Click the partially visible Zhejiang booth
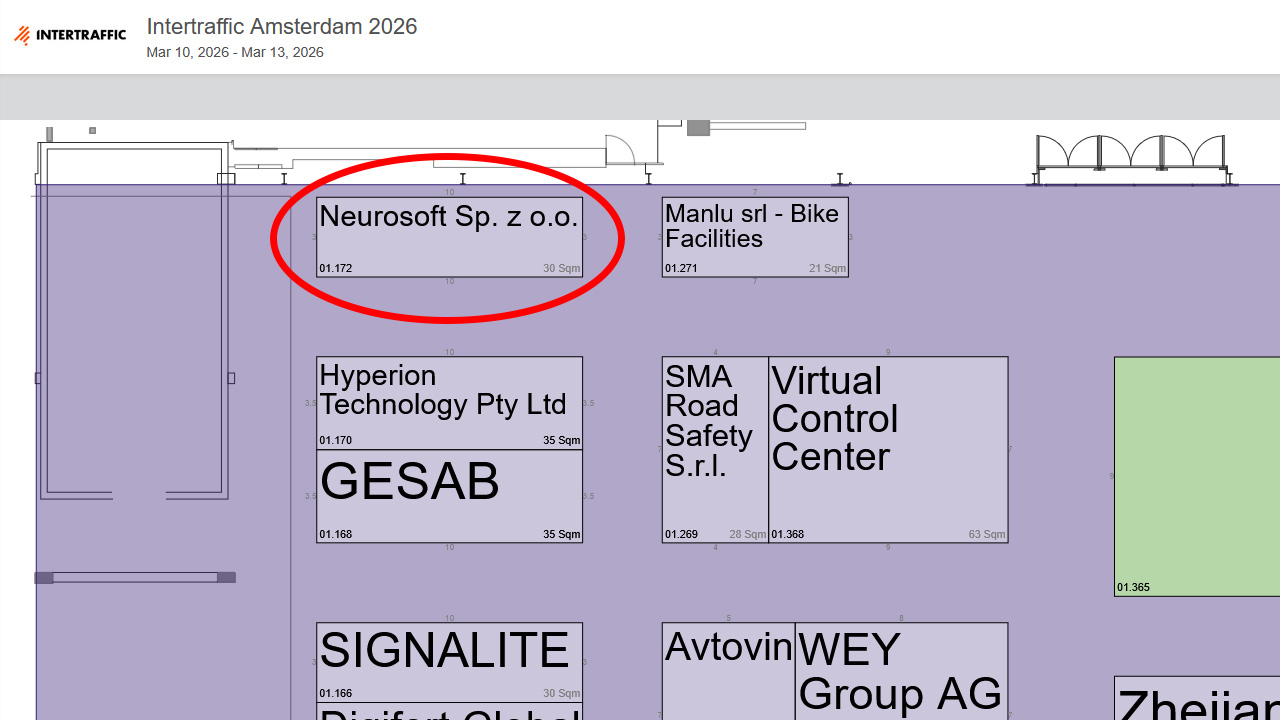Viewport: 1280px width, 720px height. point(1197,700)
